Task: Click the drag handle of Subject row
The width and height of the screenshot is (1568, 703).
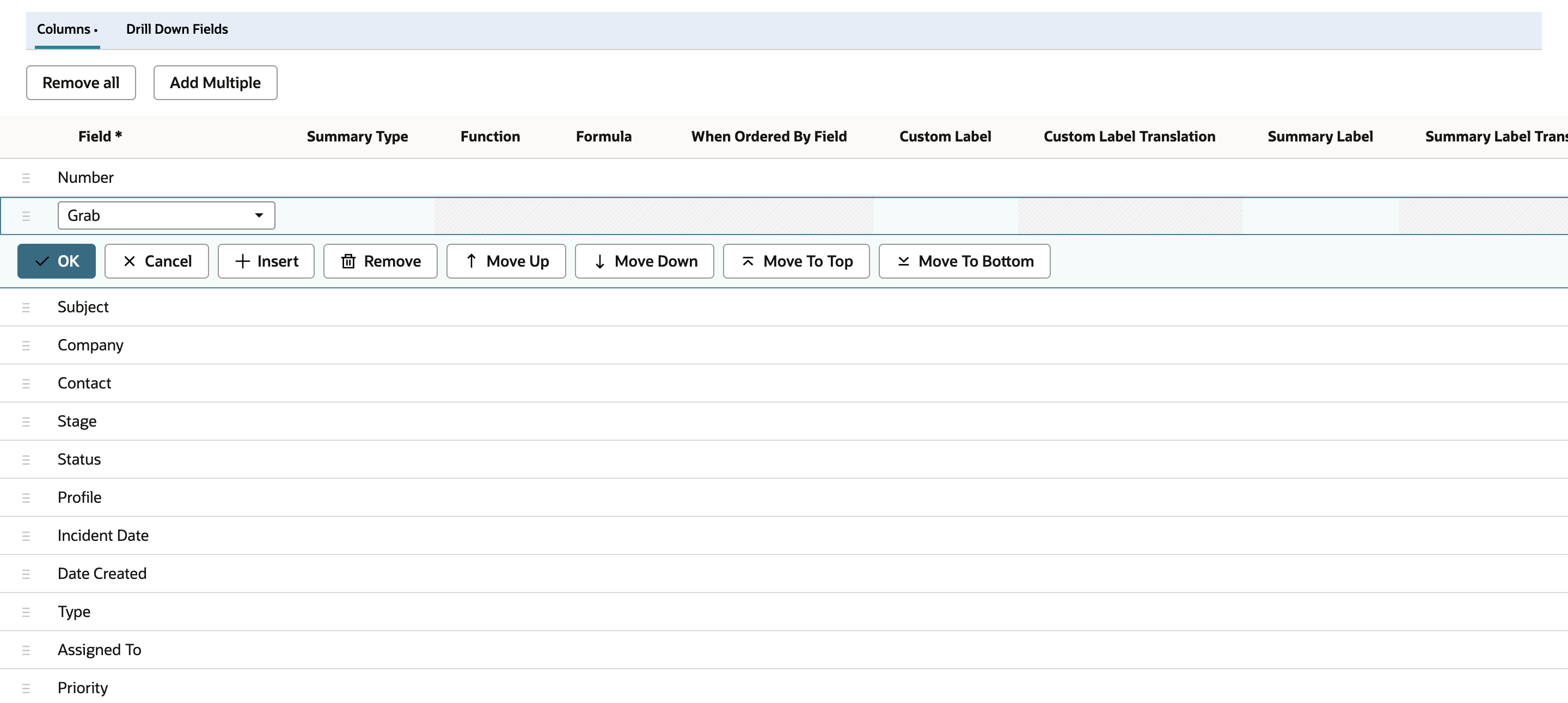Action: tap(26, 307)
